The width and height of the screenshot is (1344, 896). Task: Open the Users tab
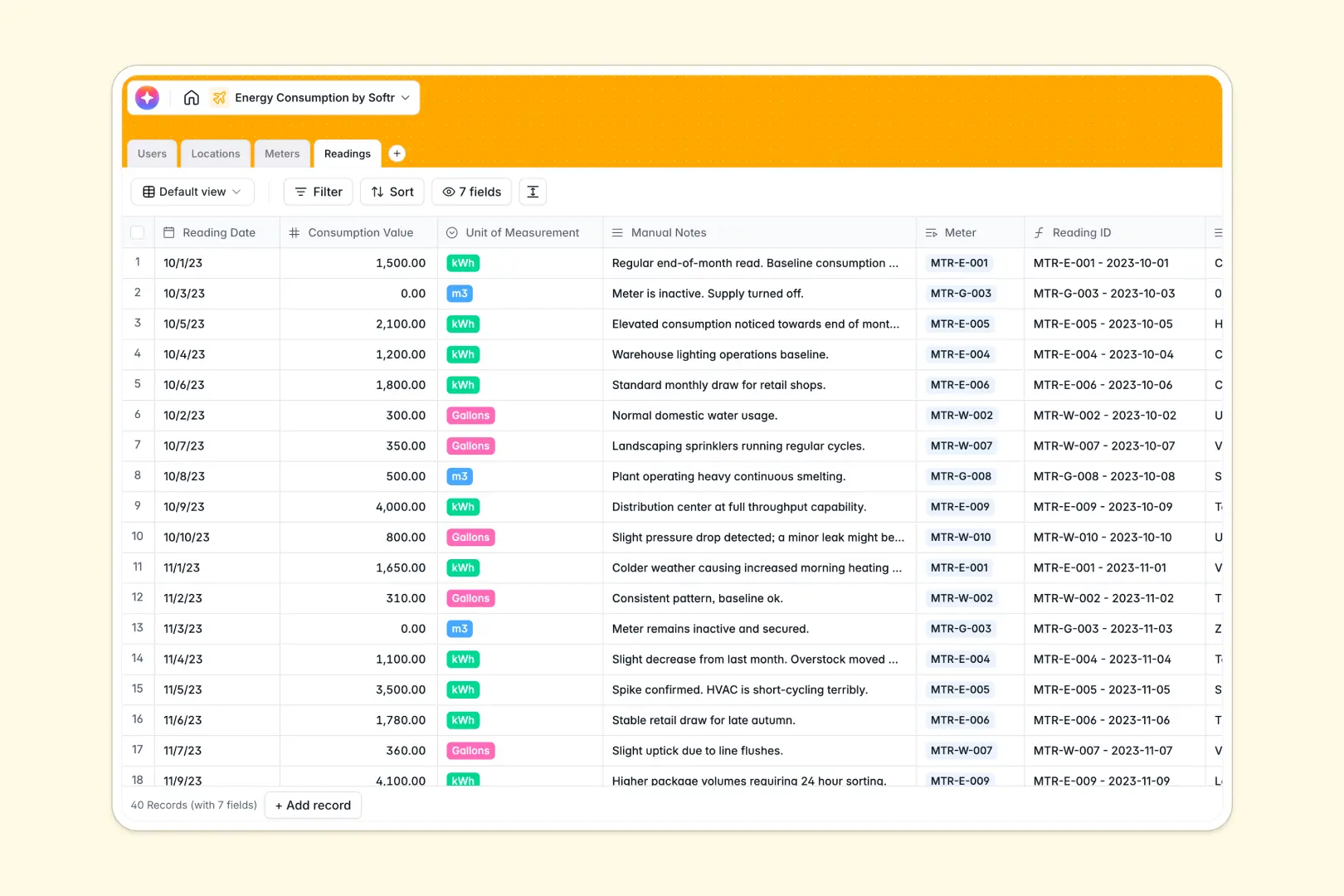coord(152,153)
